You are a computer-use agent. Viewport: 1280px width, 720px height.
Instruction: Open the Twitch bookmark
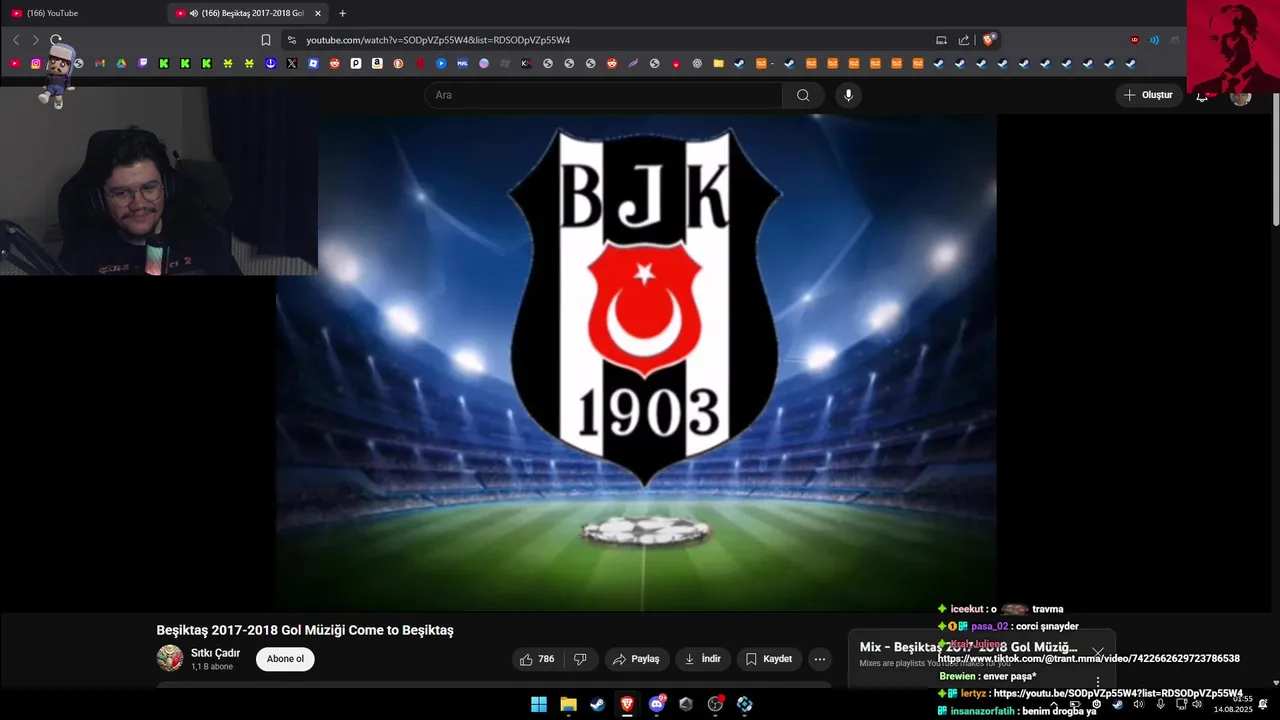pos(143,63)
